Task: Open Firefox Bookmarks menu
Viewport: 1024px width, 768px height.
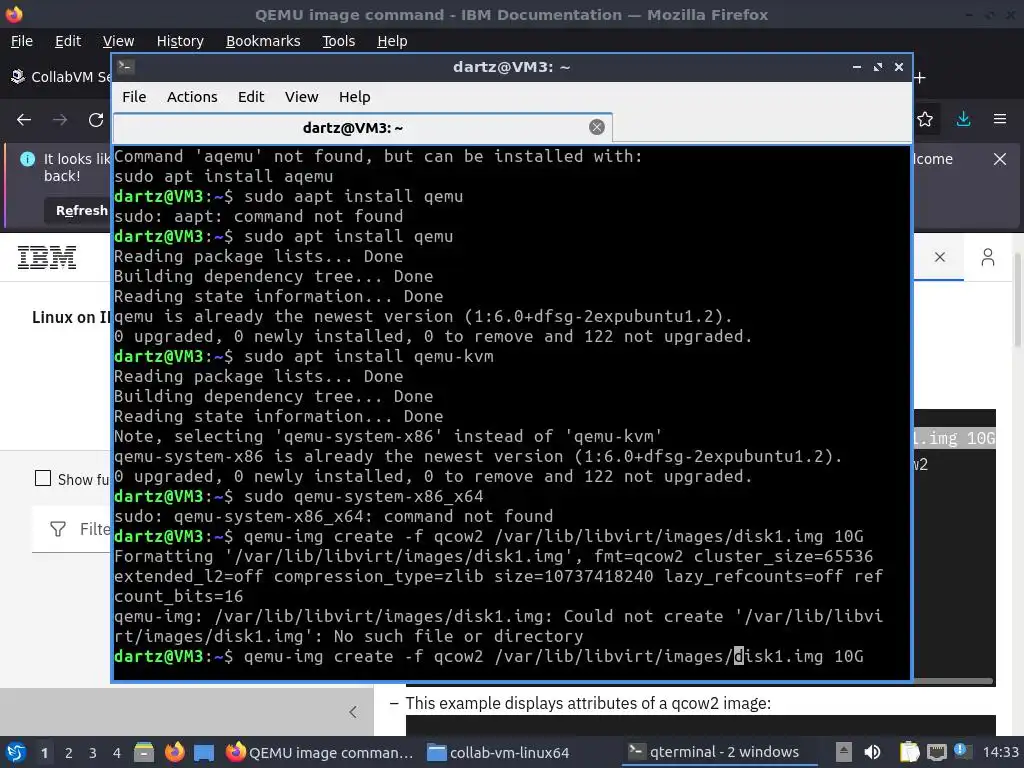Action: (263, 41)
